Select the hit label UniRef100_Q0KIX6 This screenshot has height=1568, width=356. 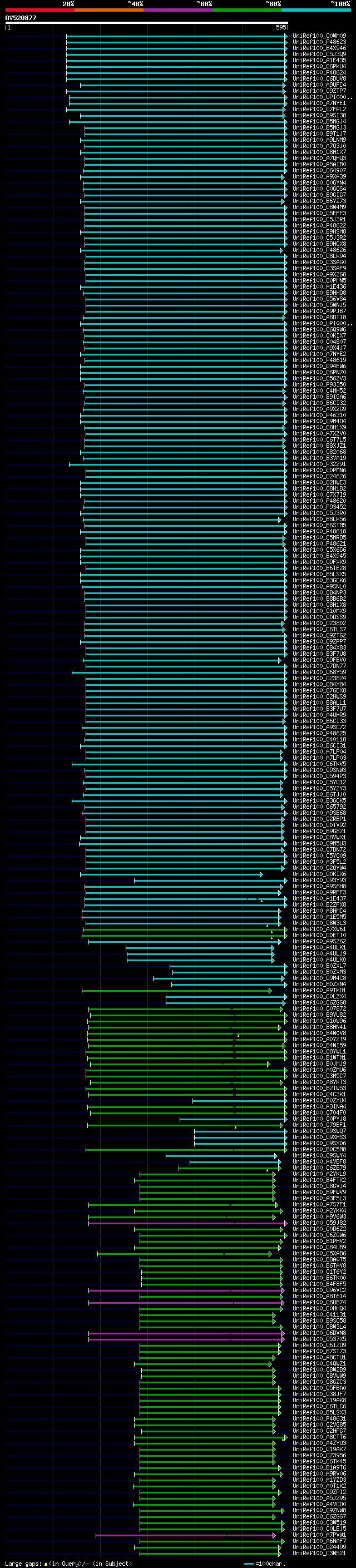point(319,874)
